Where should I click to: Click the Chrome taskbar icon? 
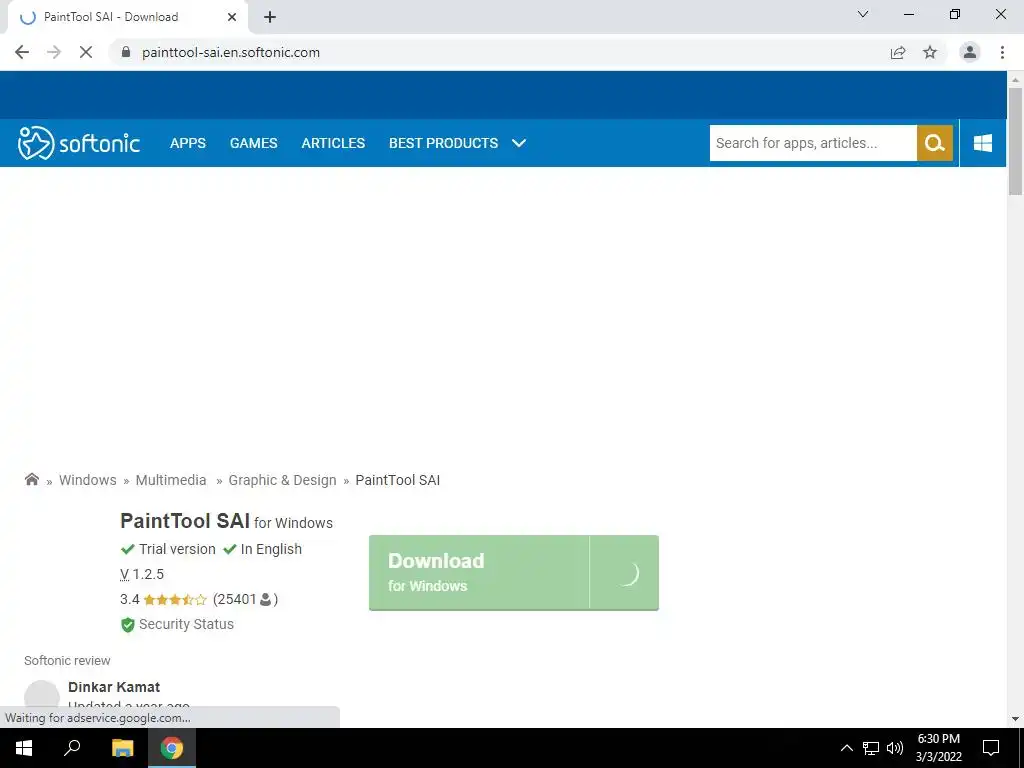pyautogui.click(x=172, y=748)
